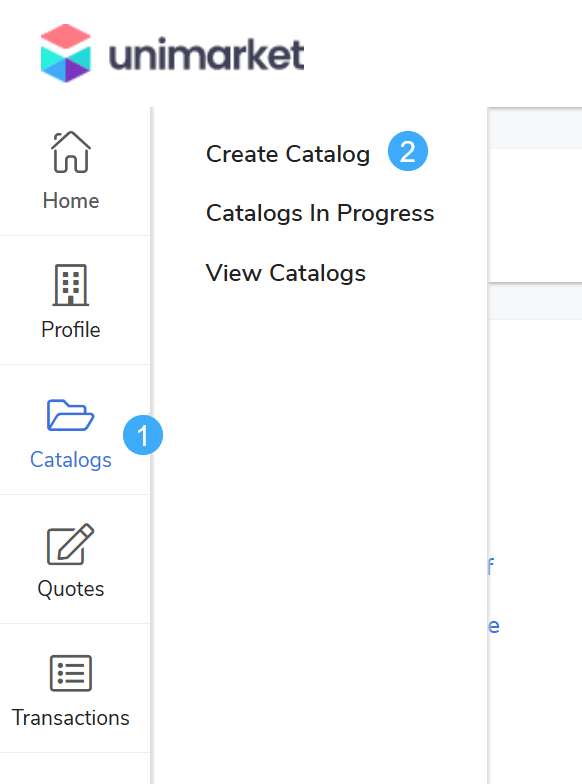
Task: Click the unimarket wordmark text
Action: point(206,54)
